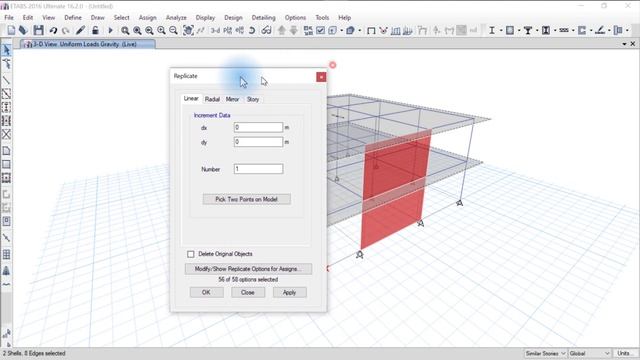The height and width of the screenshot is (360, 640).
Task: Click the show undeformed shape icon
Action: 371,30
